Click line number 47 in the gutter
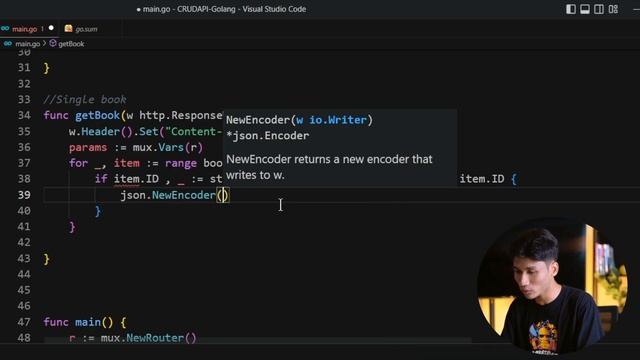This screenshot has height=360, width=640. (24, 322)
